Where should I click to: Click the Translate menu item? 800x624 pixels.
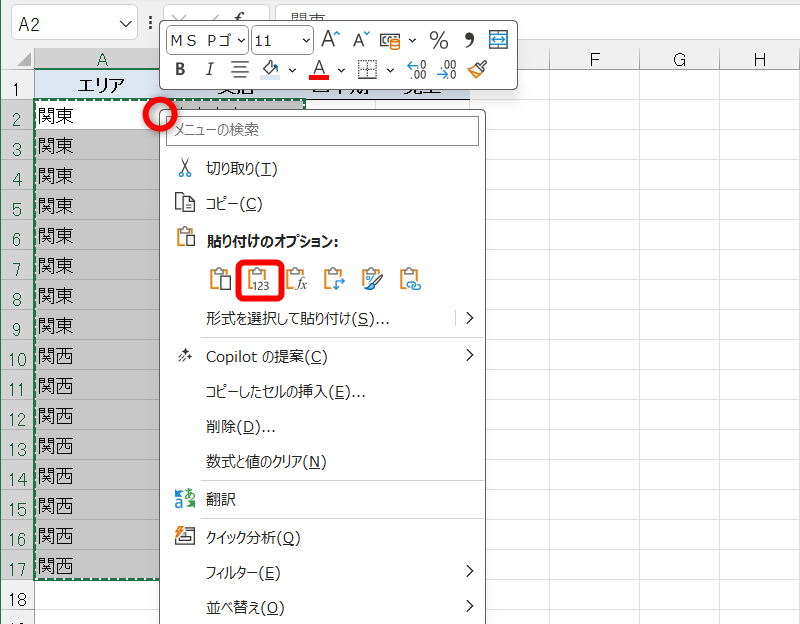(x=322, y=499)
